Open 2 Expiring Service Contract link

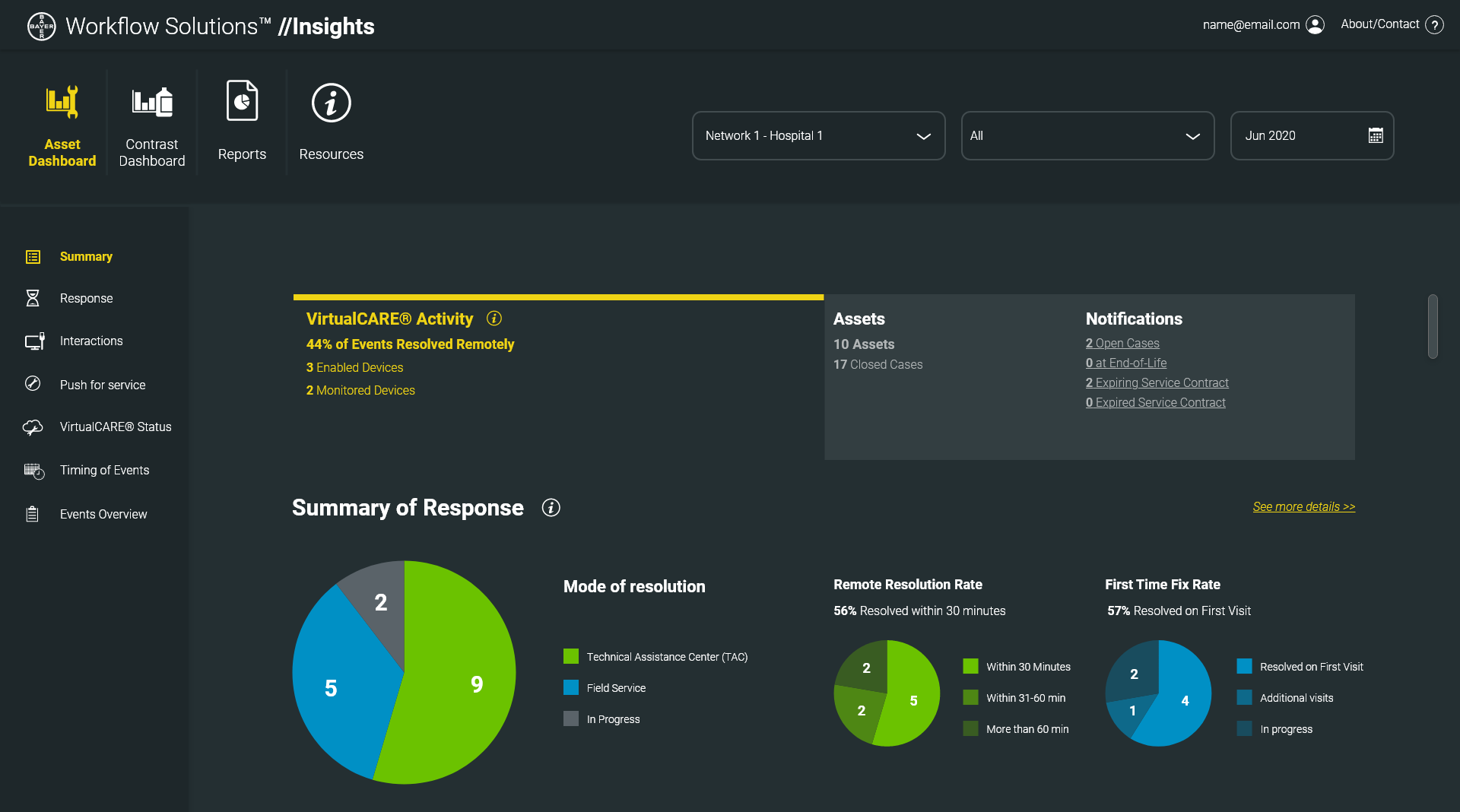1157,383
